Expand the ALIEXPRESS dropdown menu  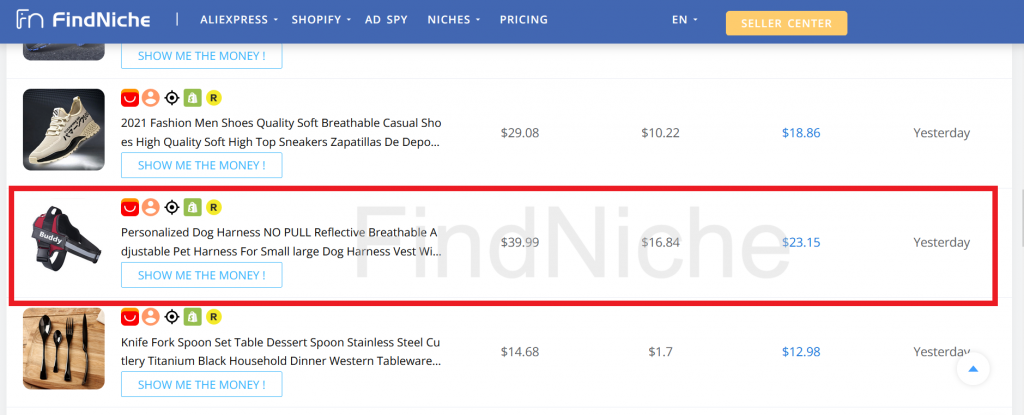coord(238,20)
